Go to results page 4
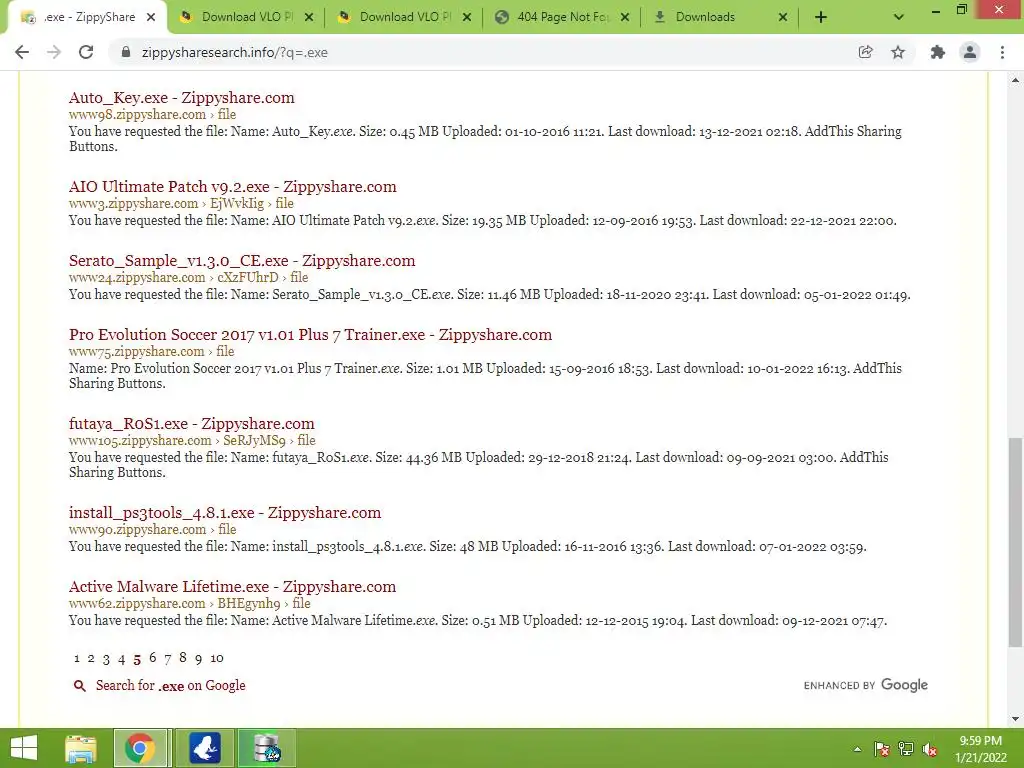The width and height of the screenshot is (1024, 768). 121,658
